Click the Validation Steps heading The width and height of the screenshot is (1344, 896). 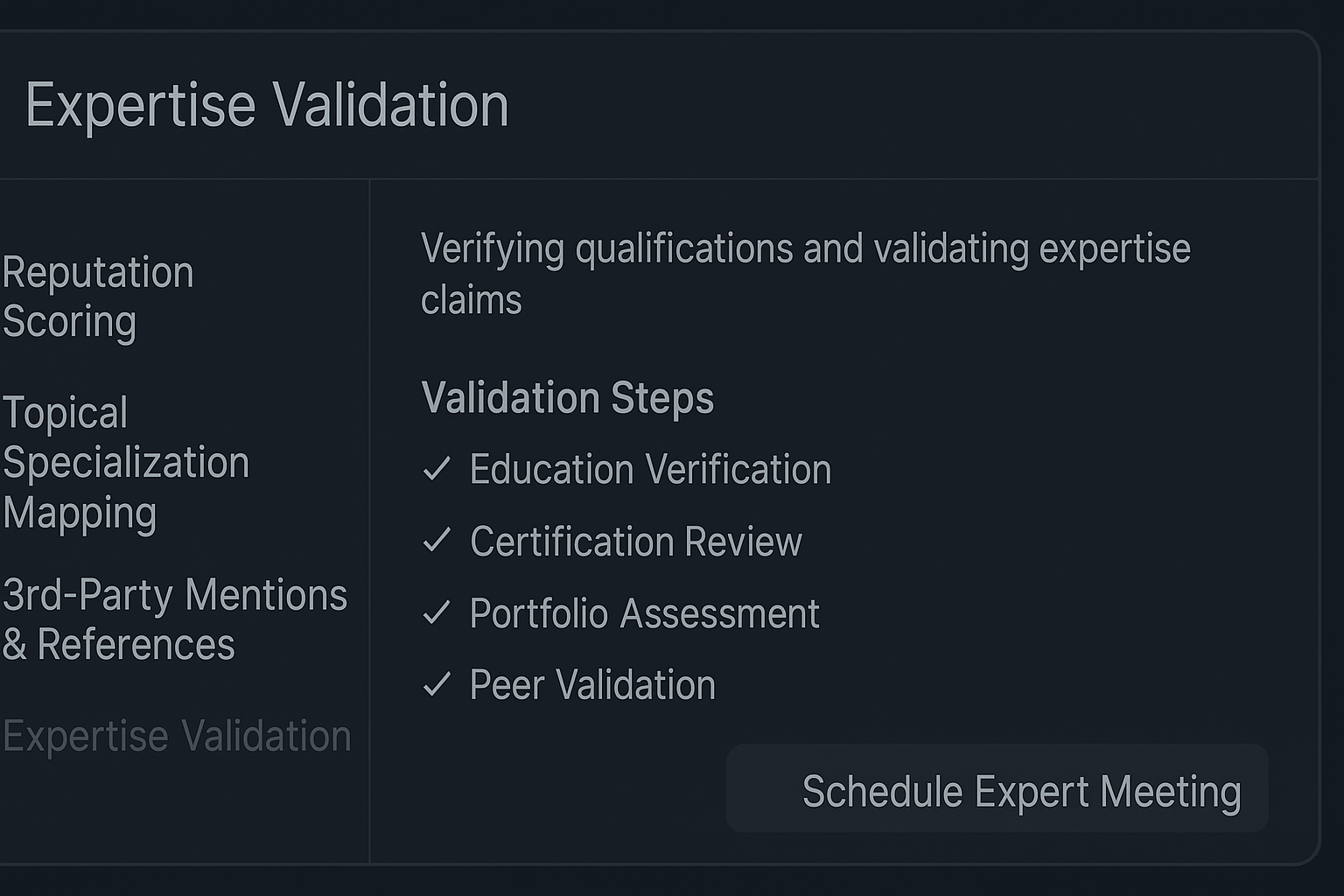(x=567, y=398)
